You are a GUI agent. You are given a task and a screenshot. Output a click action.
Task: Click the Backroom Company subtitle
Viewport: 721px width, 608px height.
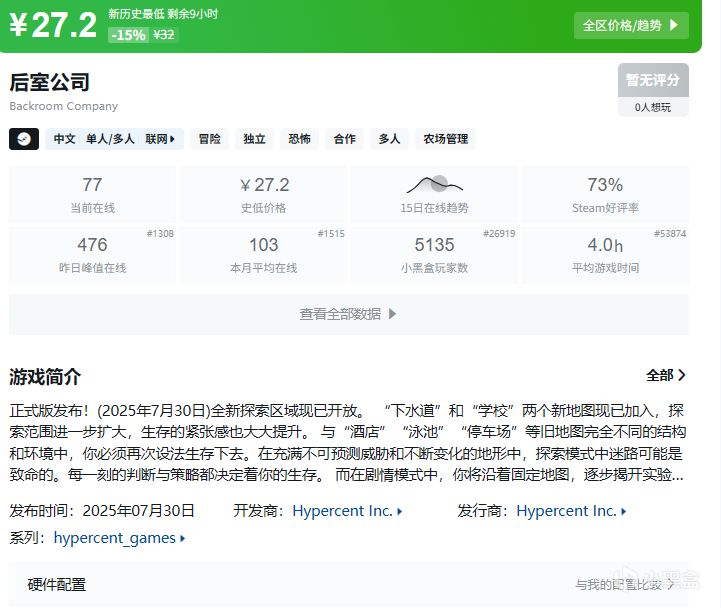click(x=63, y=106)
